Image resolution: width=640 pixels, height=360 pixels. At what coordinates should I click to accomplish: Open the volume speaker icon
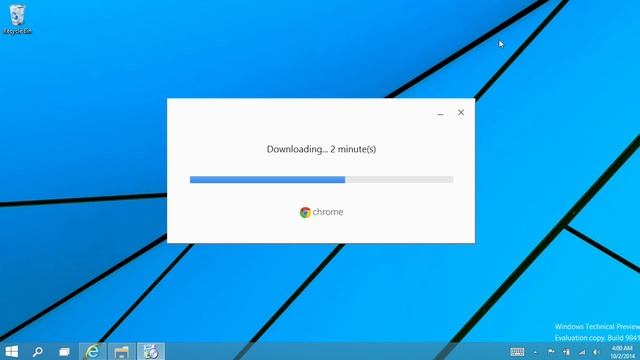pos(596,352)
